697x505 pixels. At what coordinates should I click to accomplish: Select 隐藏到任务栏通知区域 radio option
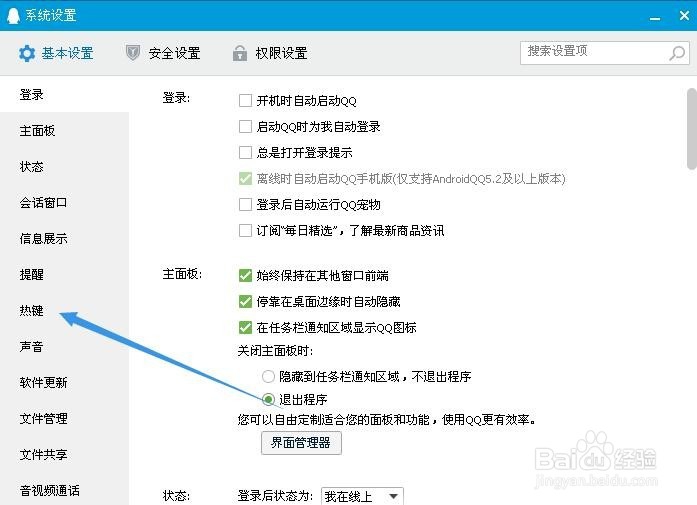[268, 377]
